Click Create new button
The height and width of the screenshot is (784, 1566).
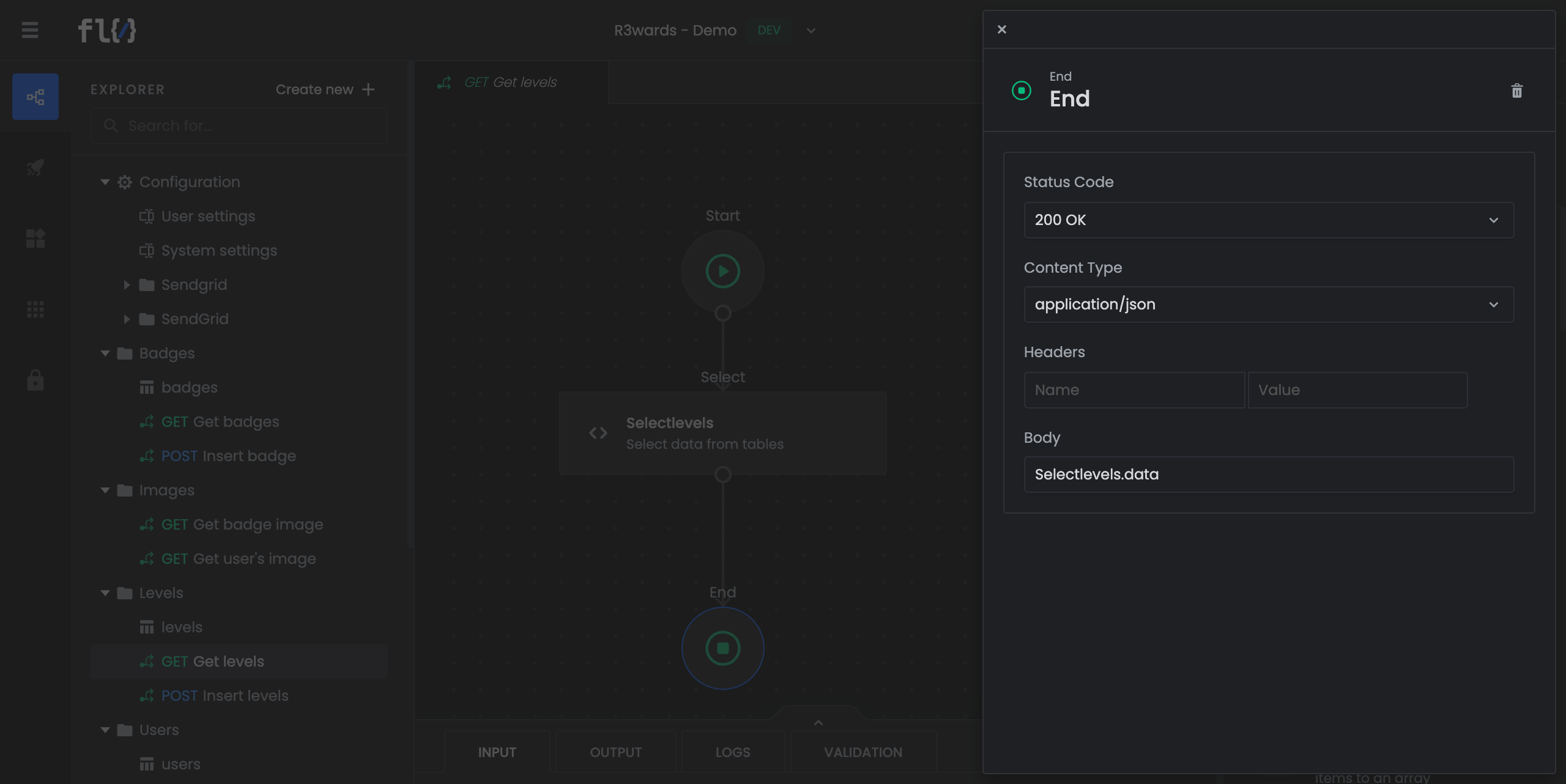(x=325, y=89)
